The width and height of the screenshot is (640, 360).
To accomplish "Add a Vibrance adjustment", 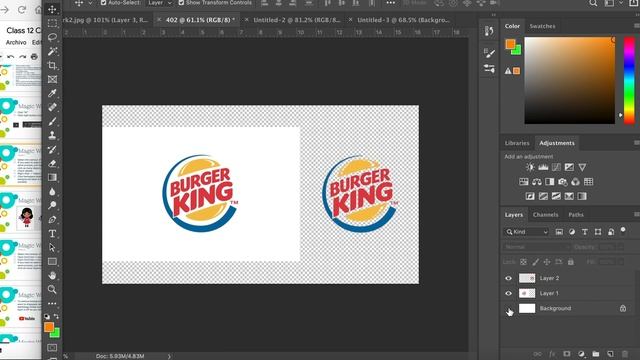I will point(582,167).
